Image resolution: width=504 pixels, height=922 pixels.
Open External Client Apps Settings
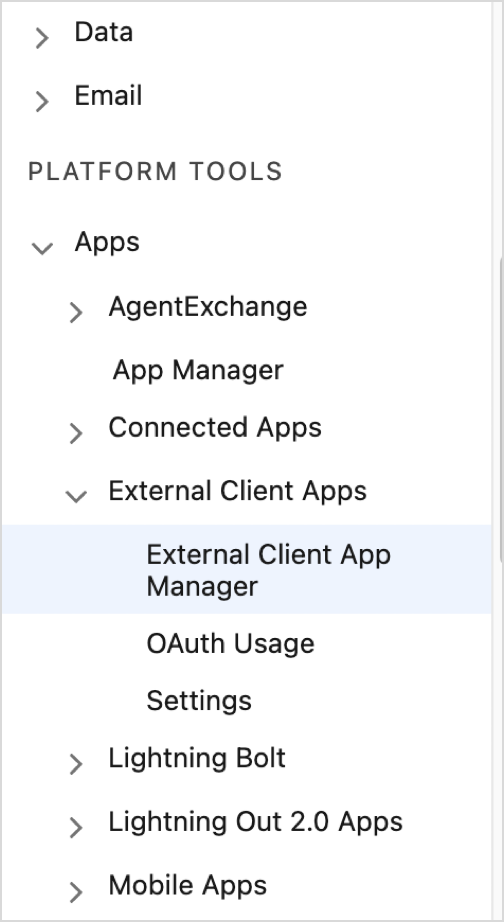(x=199, y=701)
